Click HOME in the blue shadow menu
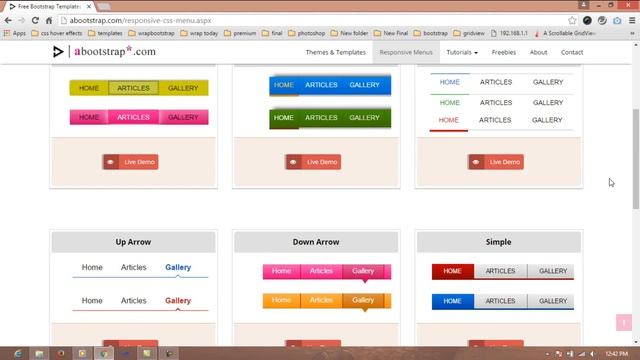640x360 pixels. tap(284, 85)
